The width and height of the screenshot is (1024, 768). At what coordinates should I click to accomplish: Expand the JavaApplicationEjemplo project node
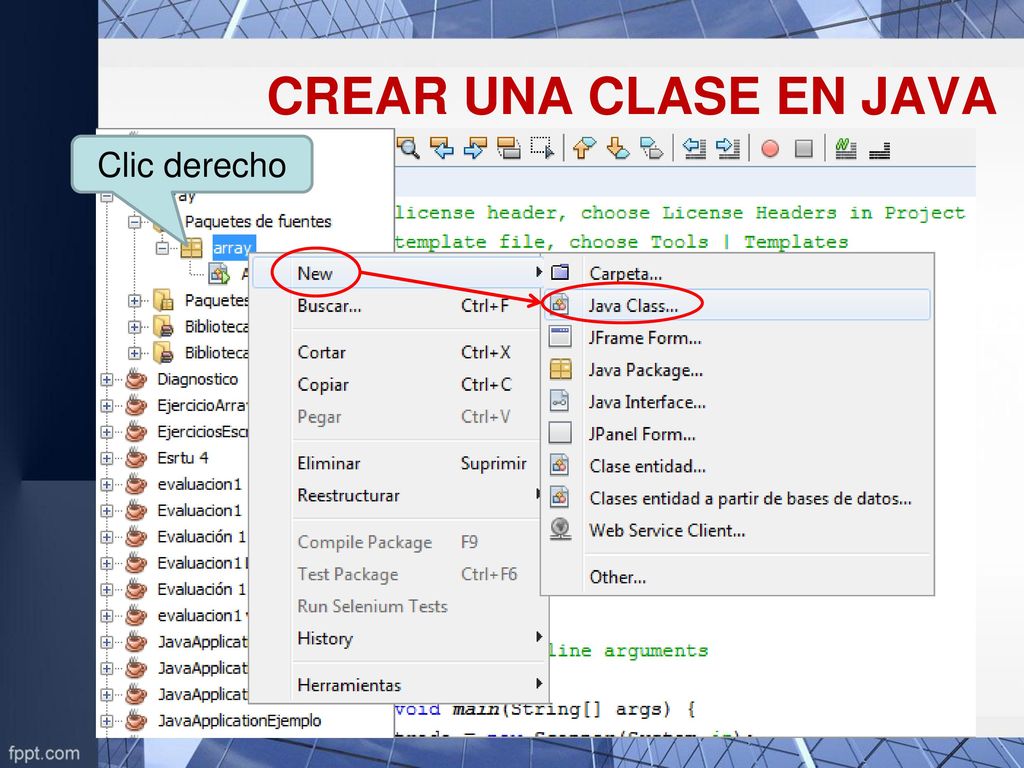coord(107,720)
